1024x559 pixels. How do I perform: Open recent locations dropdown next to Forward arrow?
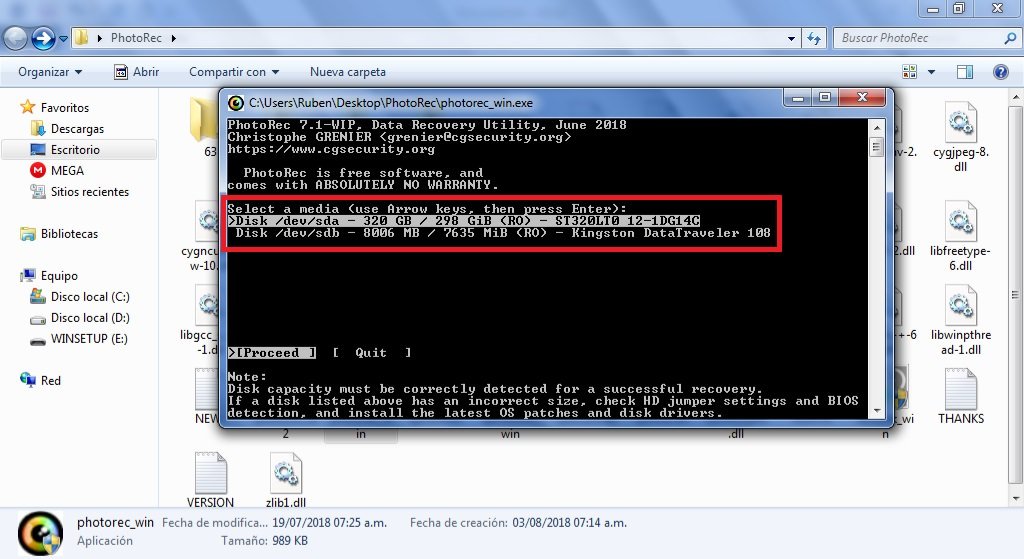(63, 39)
